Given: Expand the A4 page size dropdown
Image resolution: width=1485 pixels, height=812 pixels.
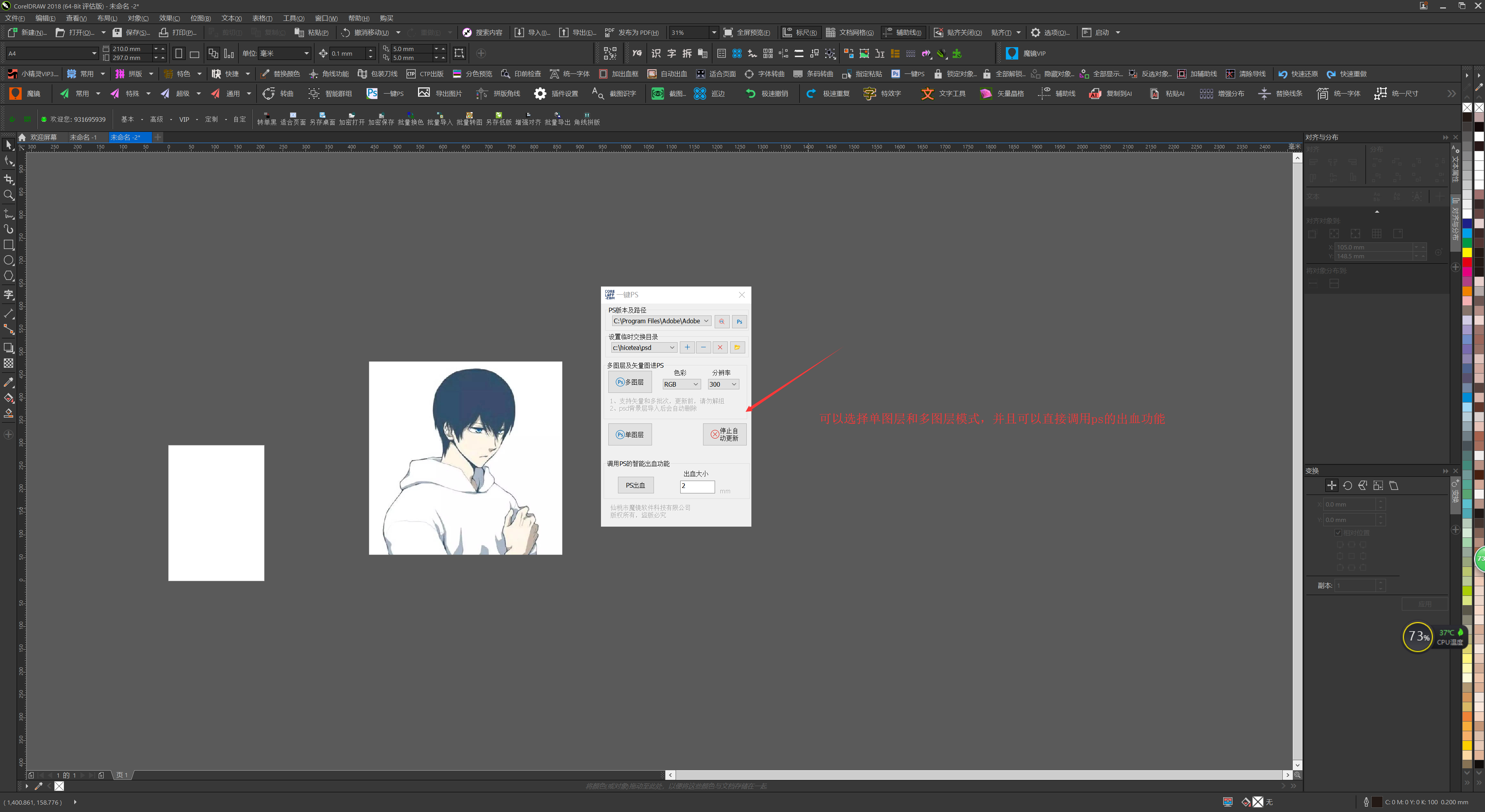Looking at the screenshot, I should 94,54.
